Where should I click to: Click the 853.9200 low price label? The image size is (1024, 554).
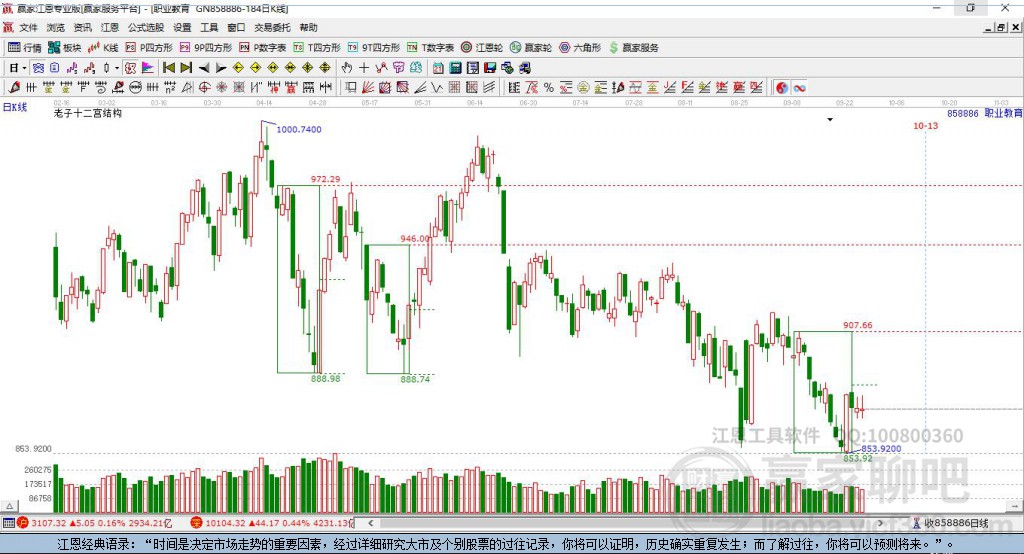881,449
